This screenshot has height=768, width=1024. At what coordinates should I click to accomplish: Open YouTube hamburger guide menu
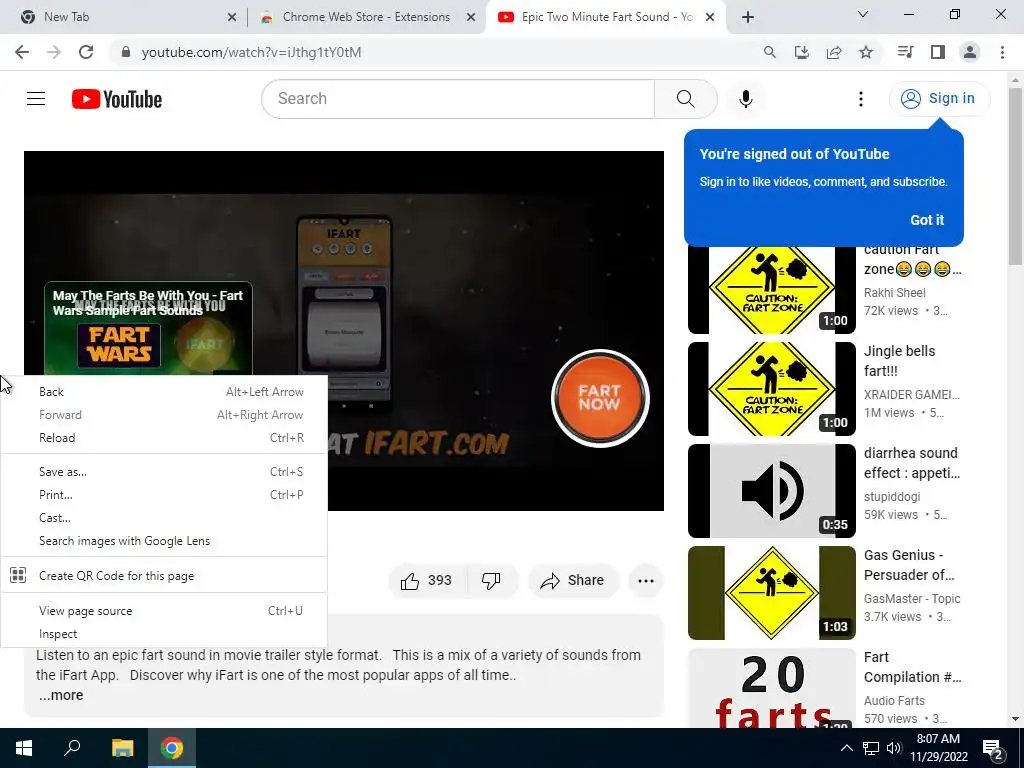point(36,99)
